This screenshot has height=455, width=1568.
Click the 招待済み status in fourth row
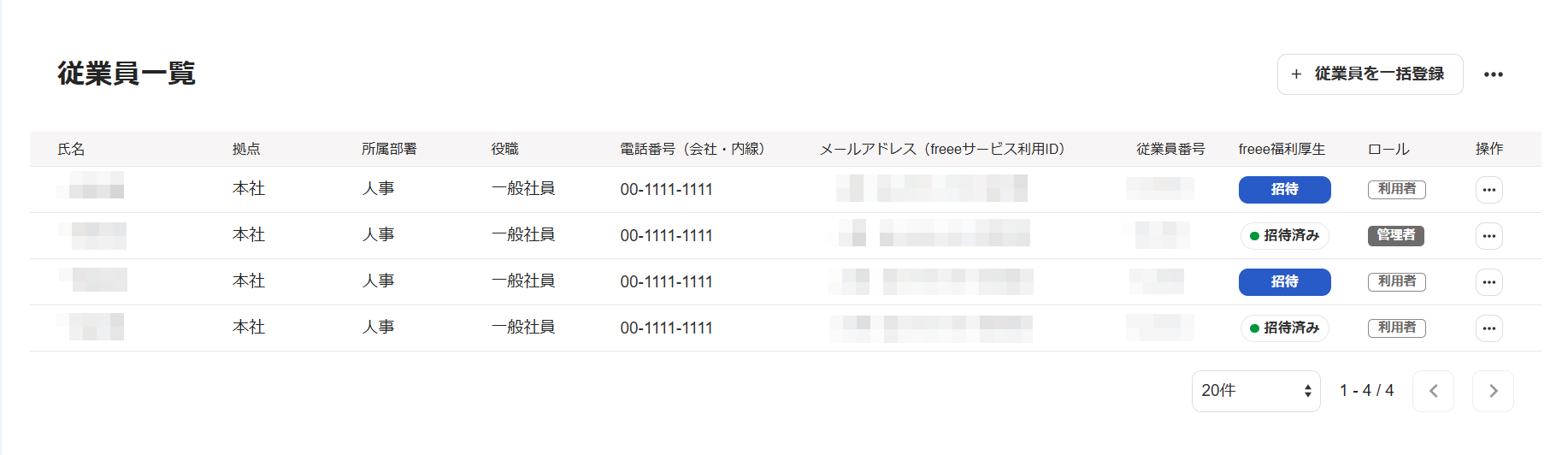pyautogui.click(x=1284, y=328)
